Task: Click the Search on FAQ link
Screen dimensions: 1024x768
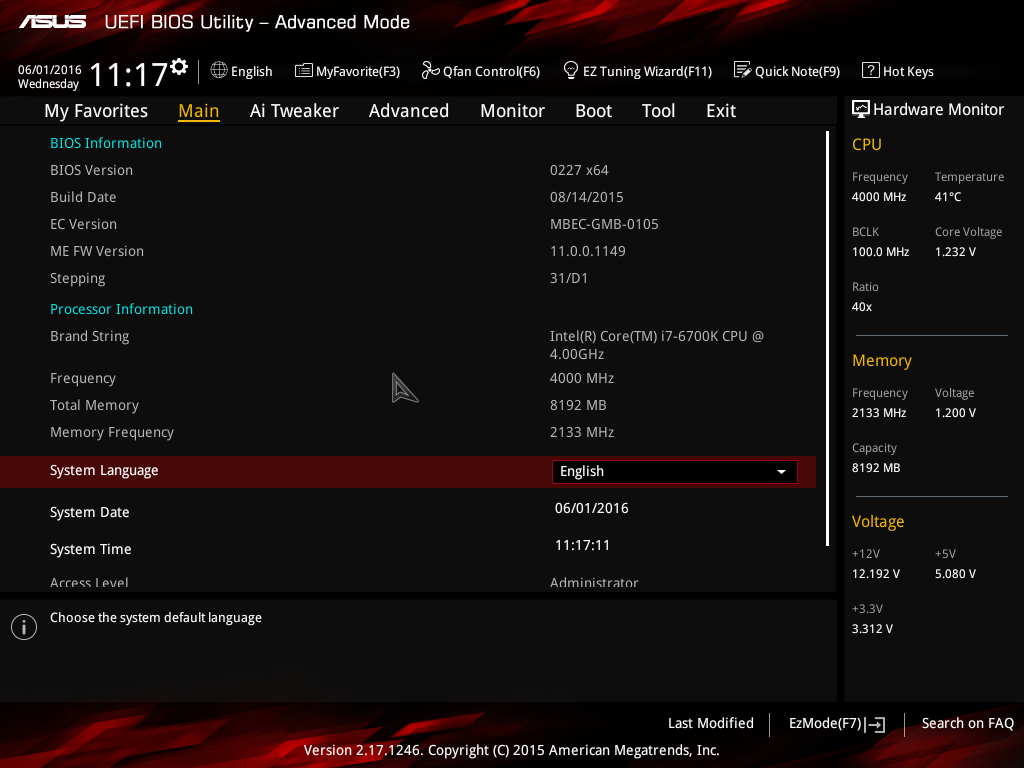Action: coord(967,723)
